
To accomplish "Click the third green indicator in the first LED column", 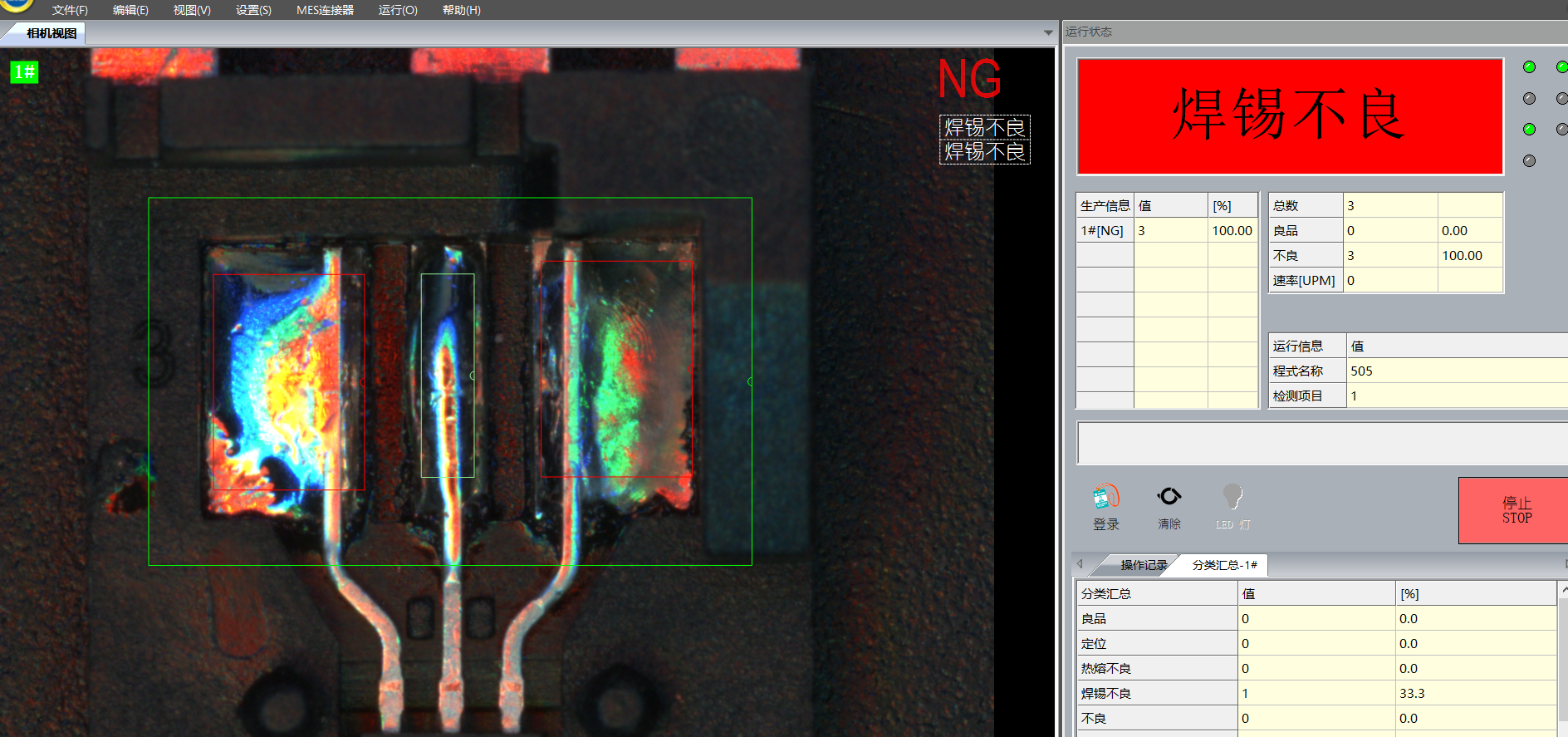I will [1529, 130].
